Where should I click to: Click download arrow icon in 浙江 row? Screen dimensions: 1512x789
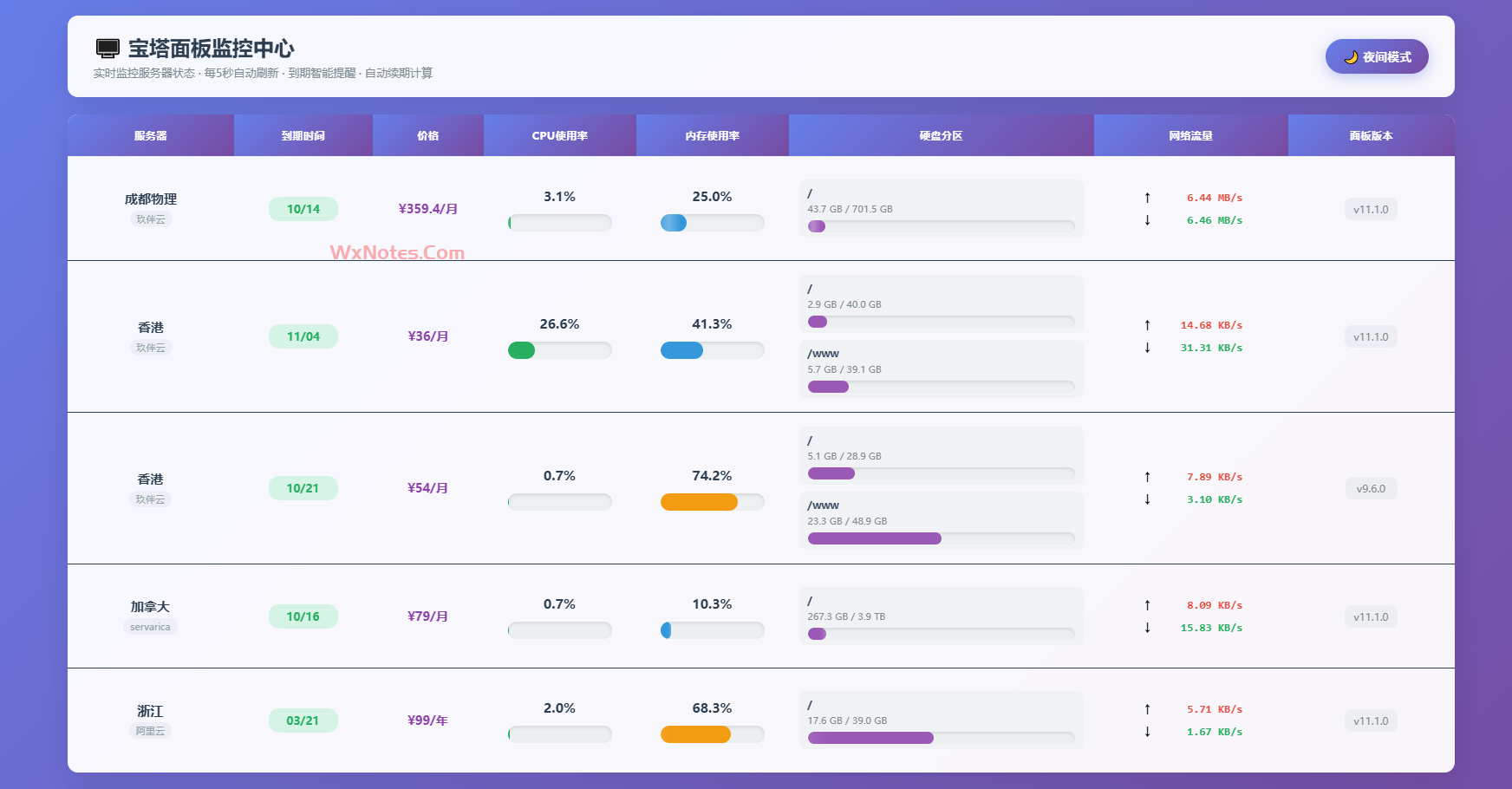[1147, 732]
